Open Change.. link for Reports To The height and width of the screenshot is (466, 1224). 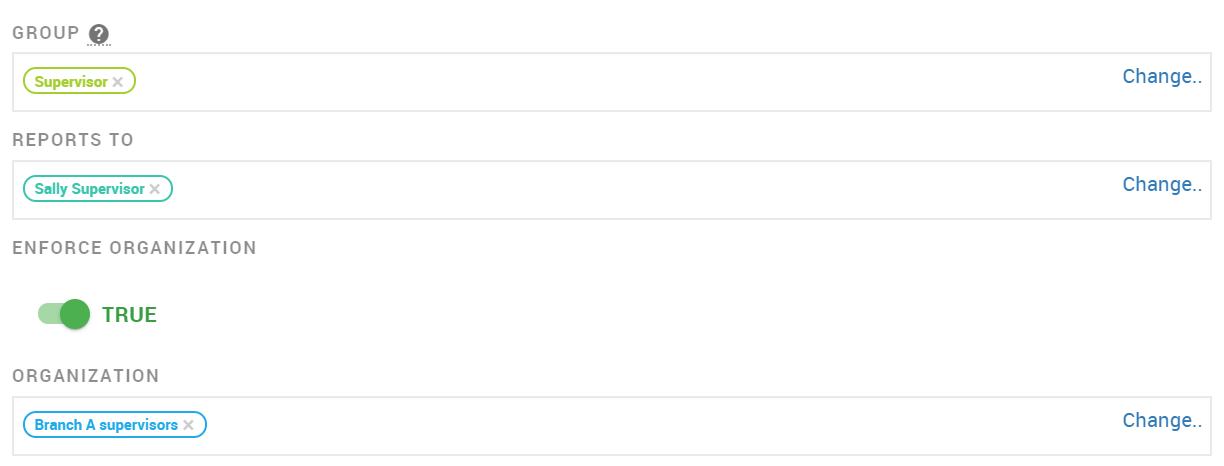point(1162,184)
